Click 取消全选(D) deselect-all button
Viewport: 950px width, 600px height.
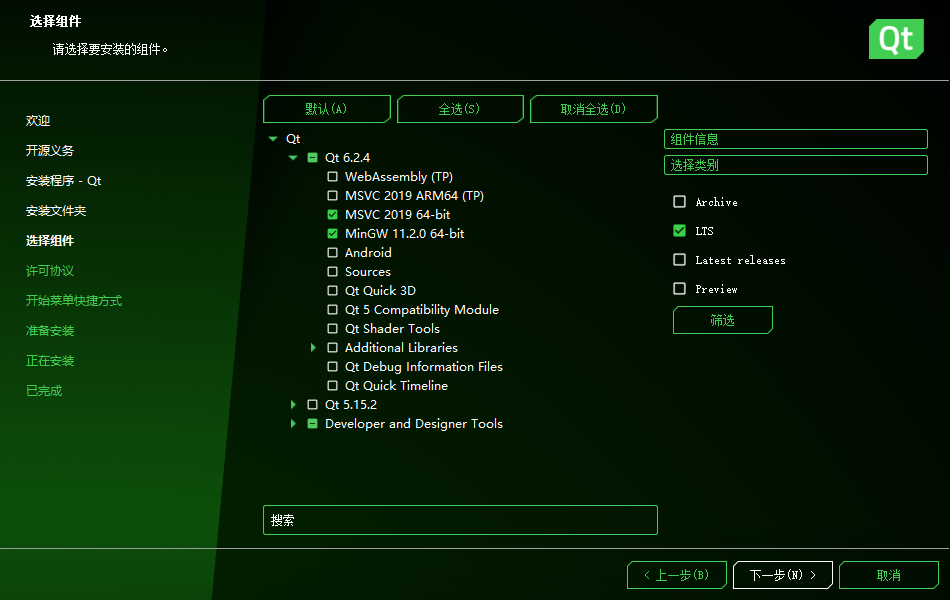(x=593, y=109)
